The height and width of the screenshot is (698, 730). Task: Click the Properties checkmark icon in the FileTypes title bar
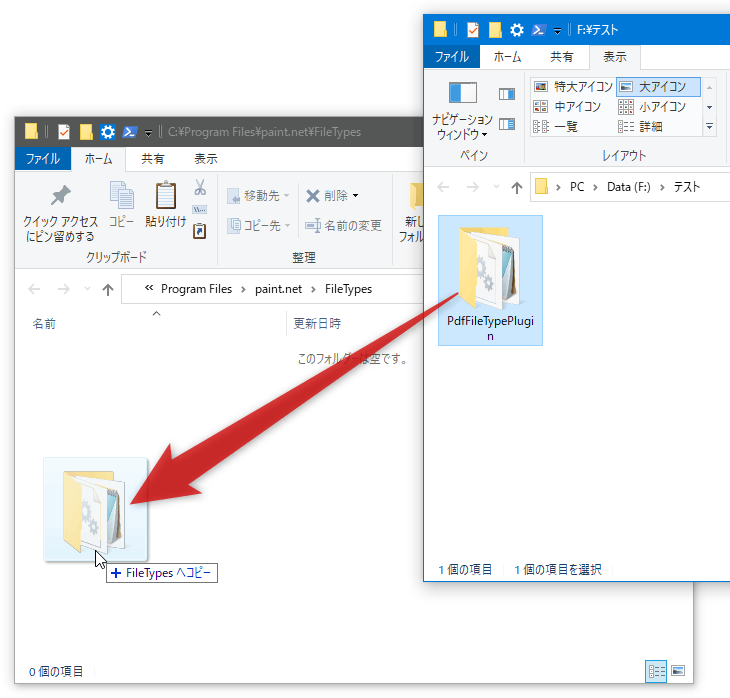pos(64,132)
